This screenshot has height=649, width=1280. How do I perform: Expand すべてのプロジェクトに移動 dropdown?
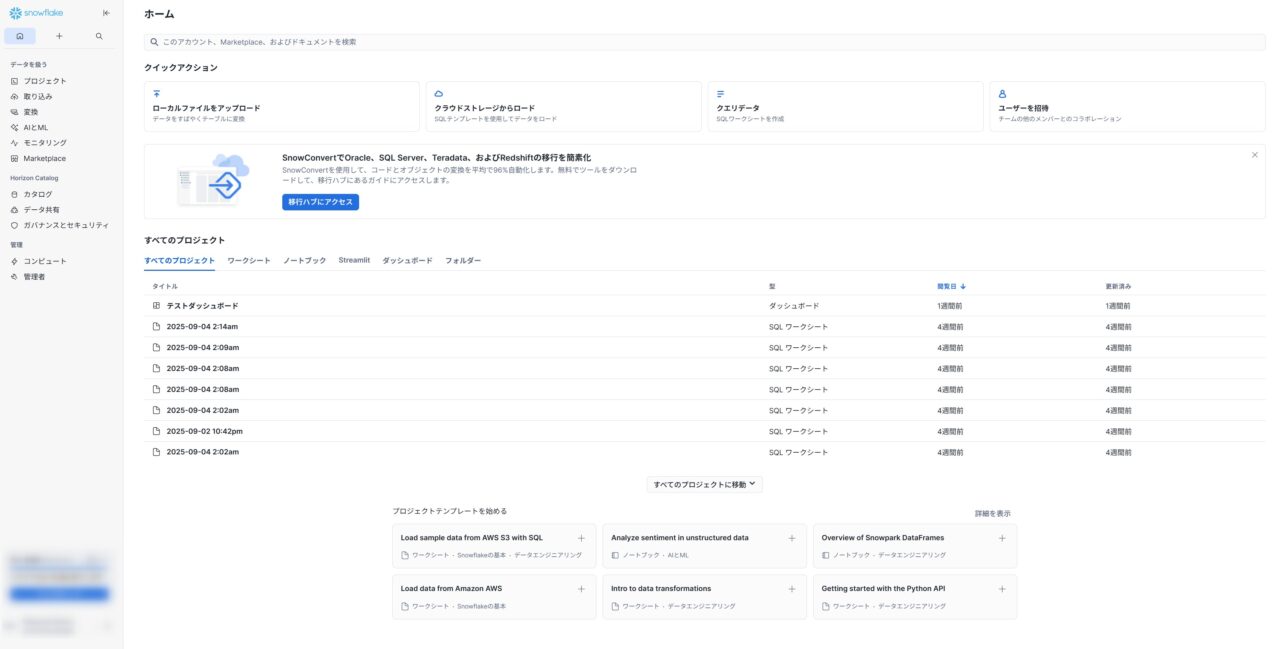(705, 484)
